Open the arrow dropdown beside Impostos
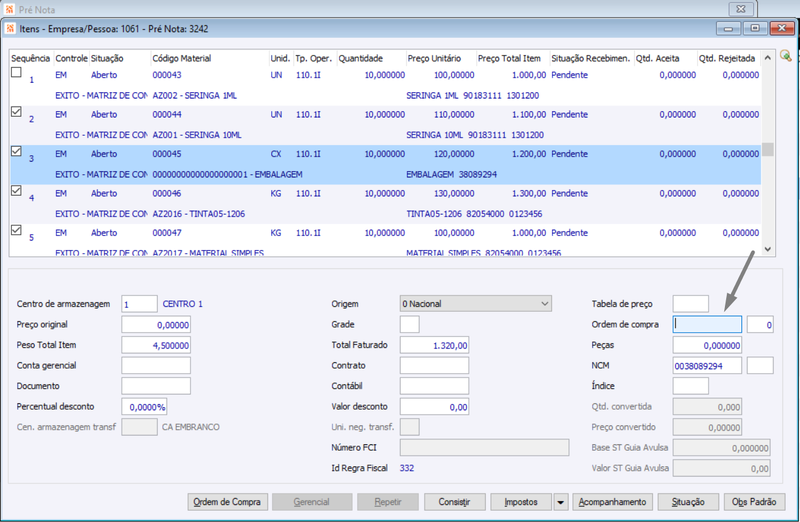Image resolution: width=800 pixels, height=522 pixels. pos(560,502)
